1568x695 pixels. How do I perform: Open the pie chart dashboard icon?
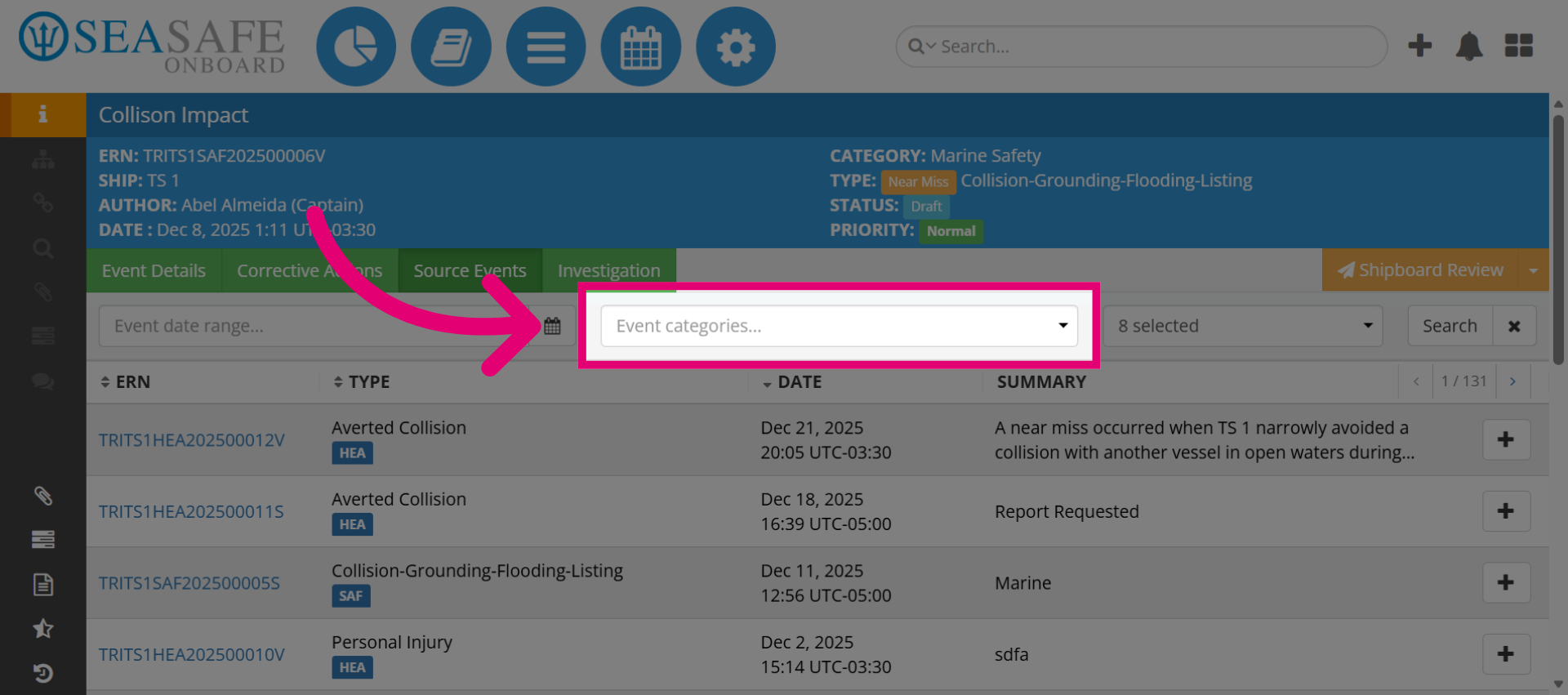(x=356, y=47)
